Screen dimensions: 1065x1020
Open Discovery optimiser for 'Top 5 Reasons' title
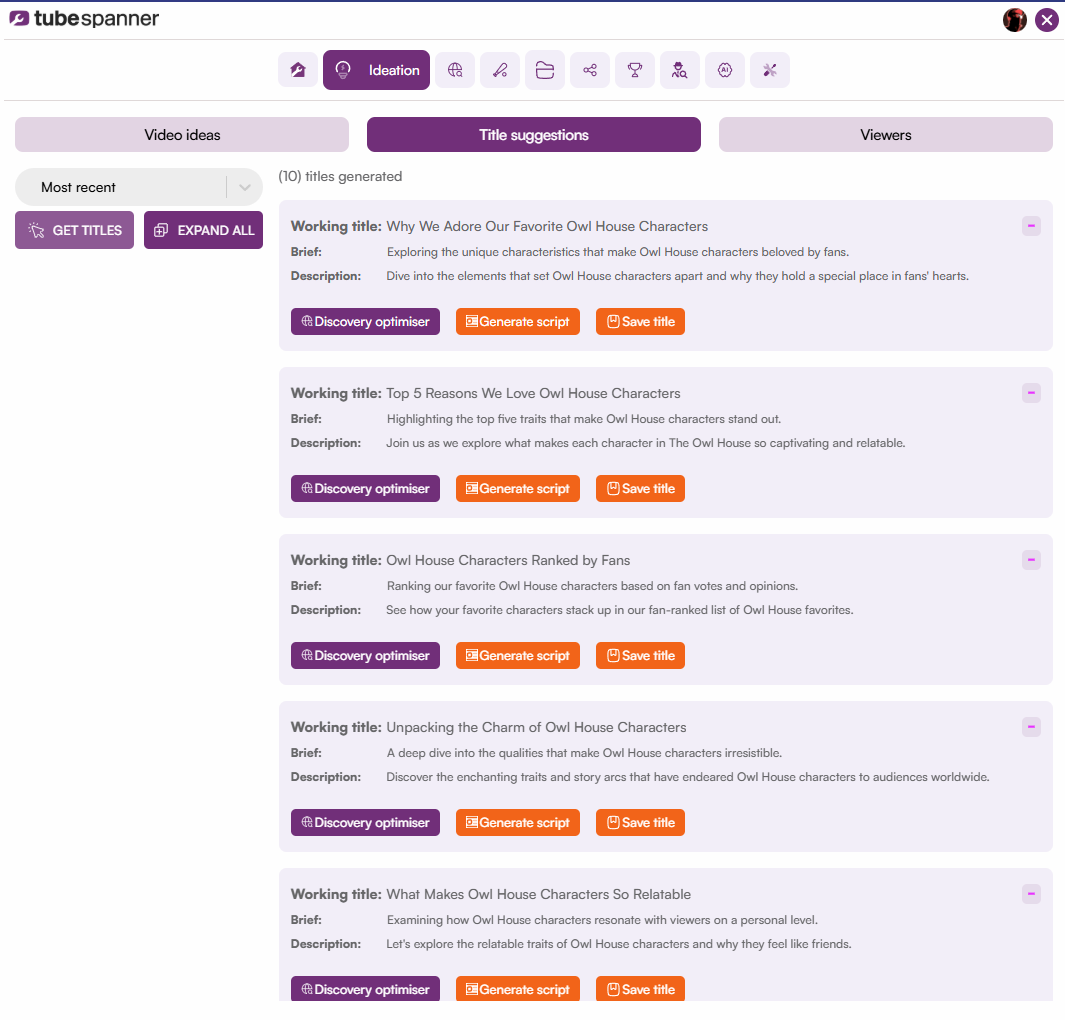coord(365,488)
